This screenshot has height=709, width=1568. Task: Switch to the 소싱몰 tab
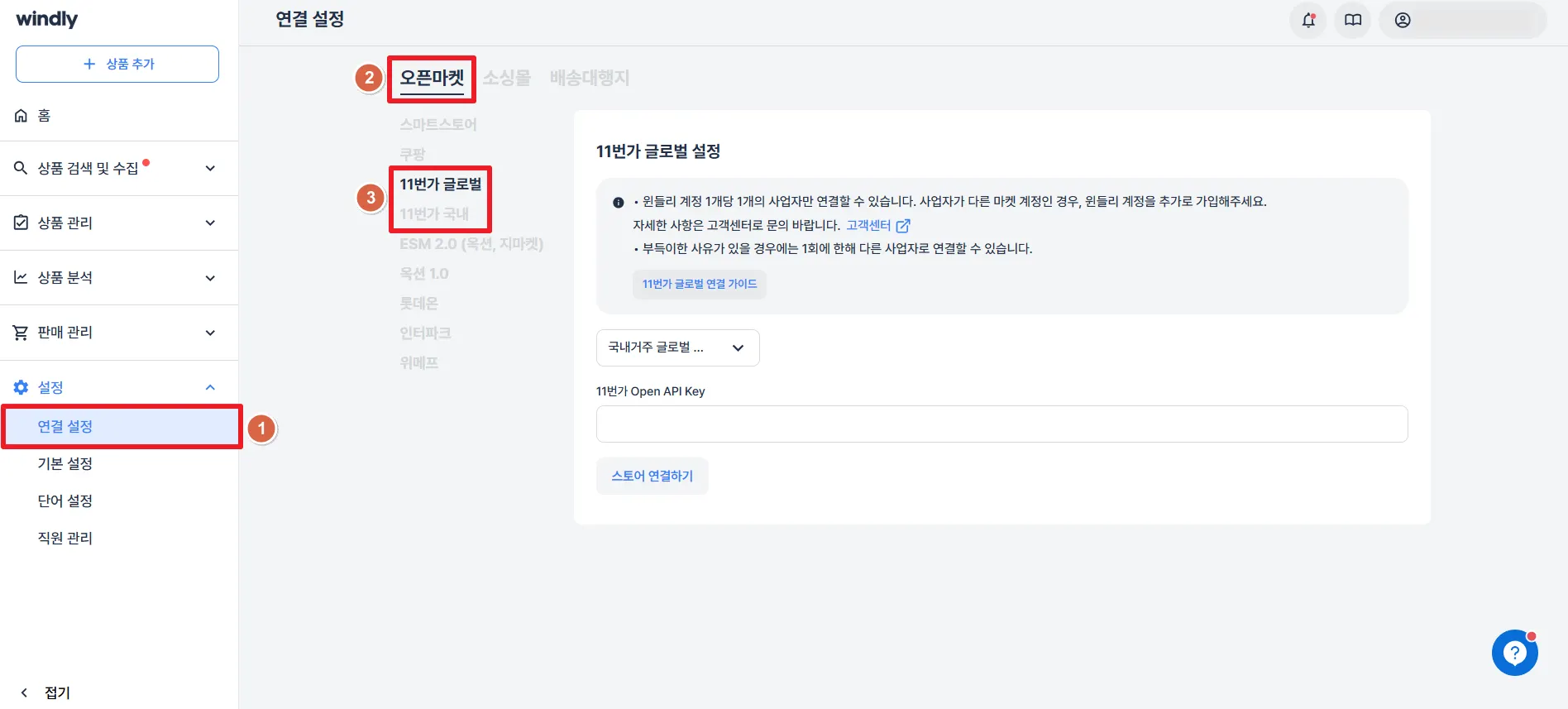(x=507, y=78)
